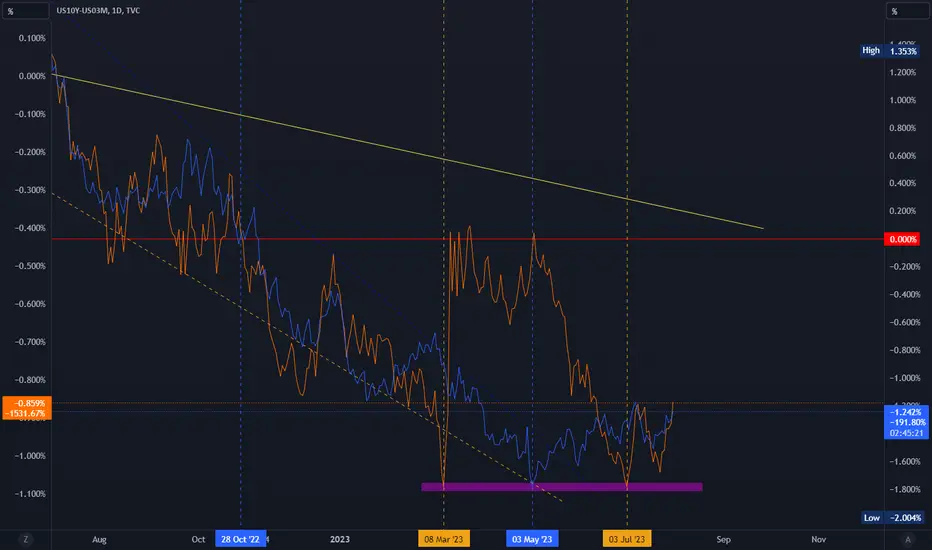Image resolution: width=932 pixels, height=550 pixels.
Task: Click the -0.600% right scale label
Action: [904, 322]
